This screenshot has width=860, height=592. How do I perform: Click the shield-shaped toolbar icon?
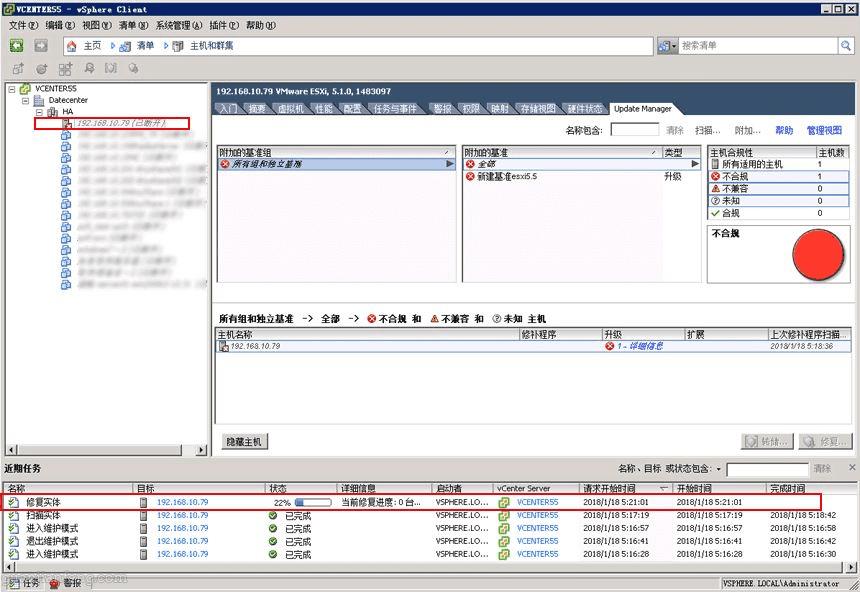tap(111, 68)
